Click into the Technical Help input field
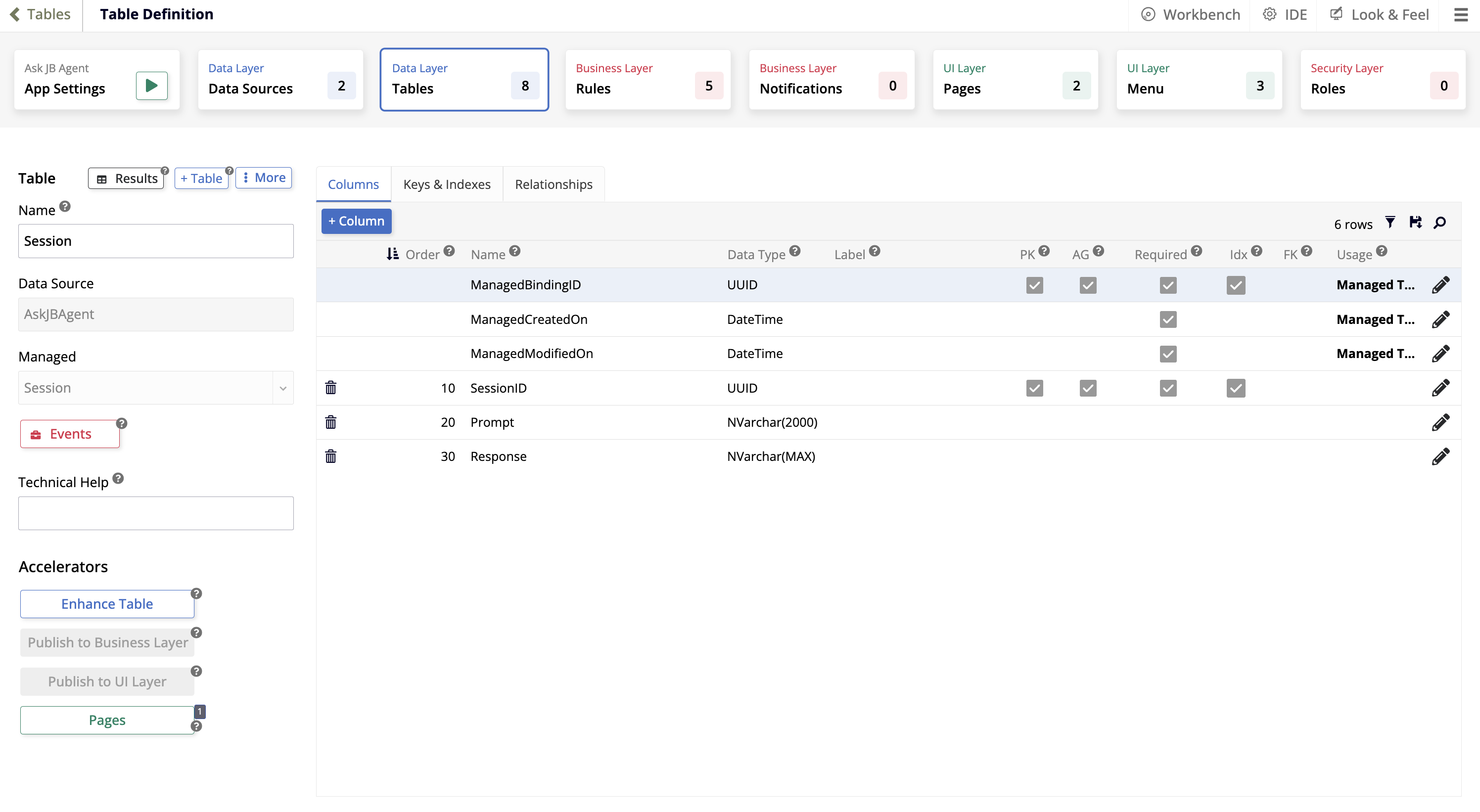This screenshot has height=812, width=1480. pos(156,513)
